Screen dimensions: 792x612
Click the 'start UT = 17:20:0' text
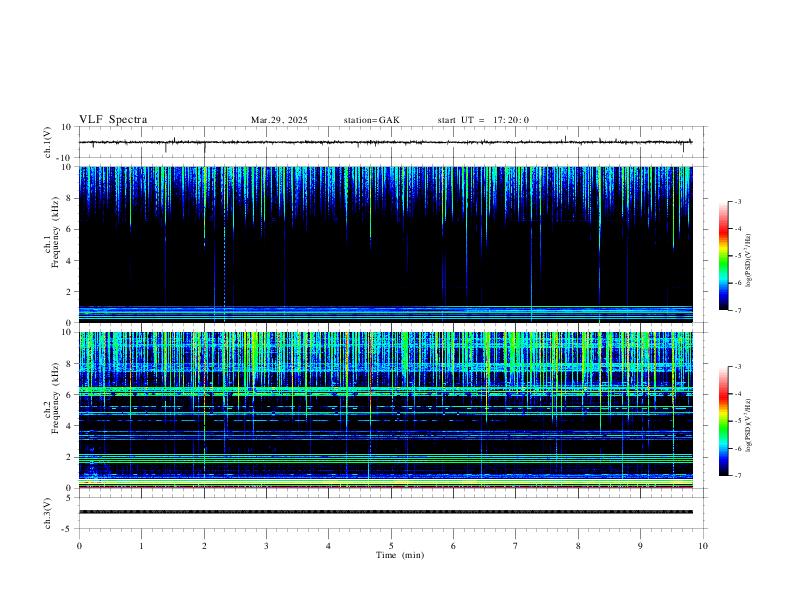tap(483, 120)
